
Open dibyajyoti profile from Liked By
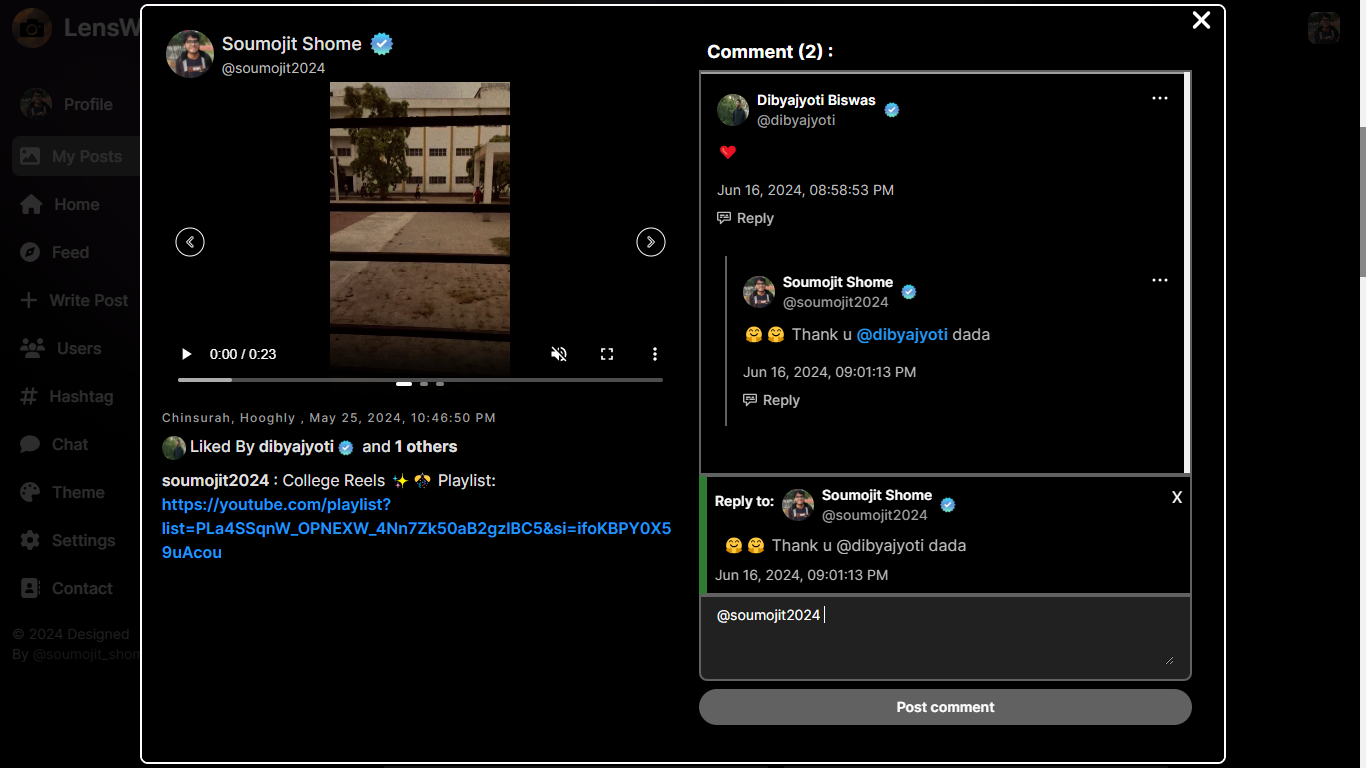point(296,447)
